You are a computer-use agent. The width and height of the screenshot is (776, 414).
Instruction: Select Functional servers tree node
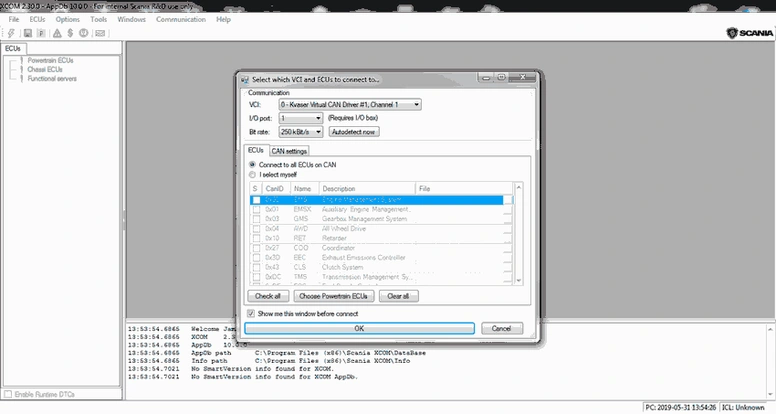click(52, 79)
